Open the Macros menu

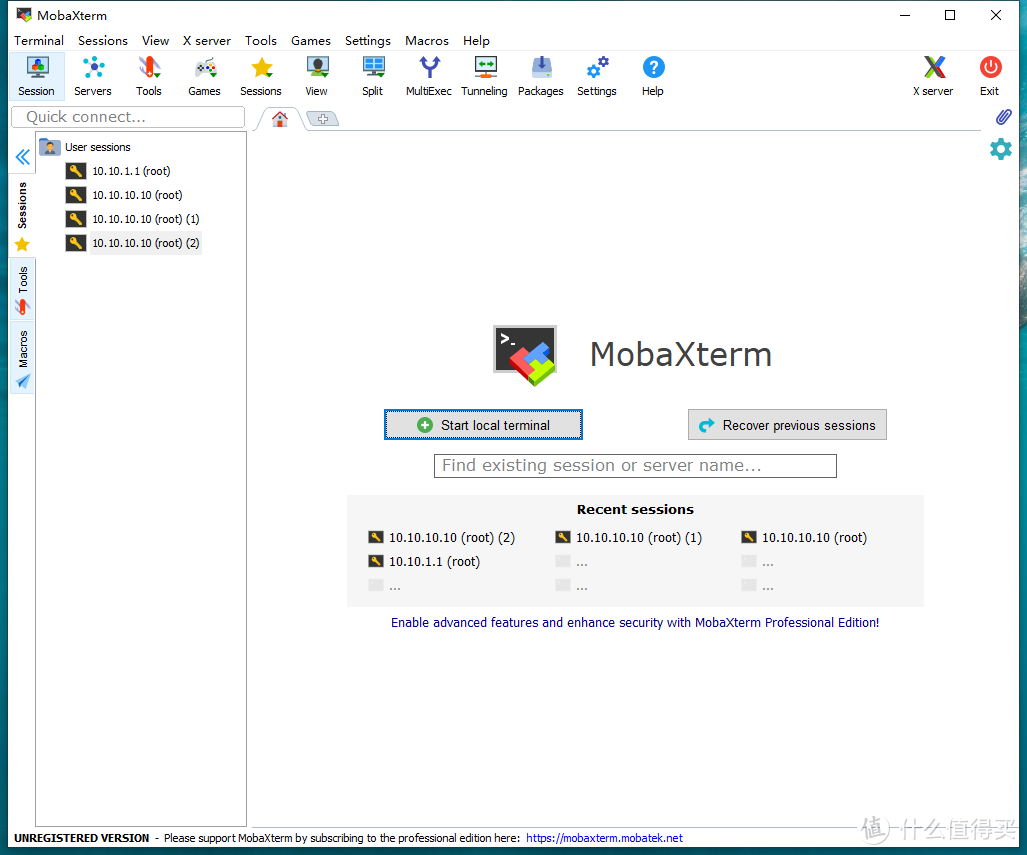pos(426,41)
